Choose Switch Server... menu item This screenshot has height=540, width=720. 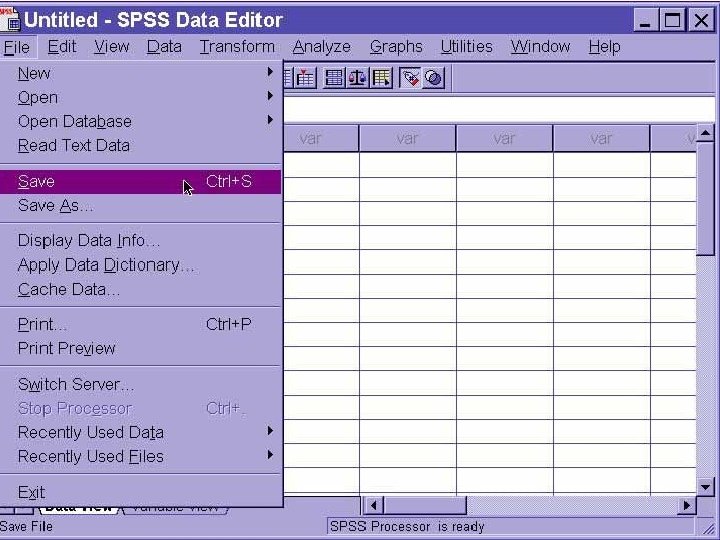tap(141, 384)
